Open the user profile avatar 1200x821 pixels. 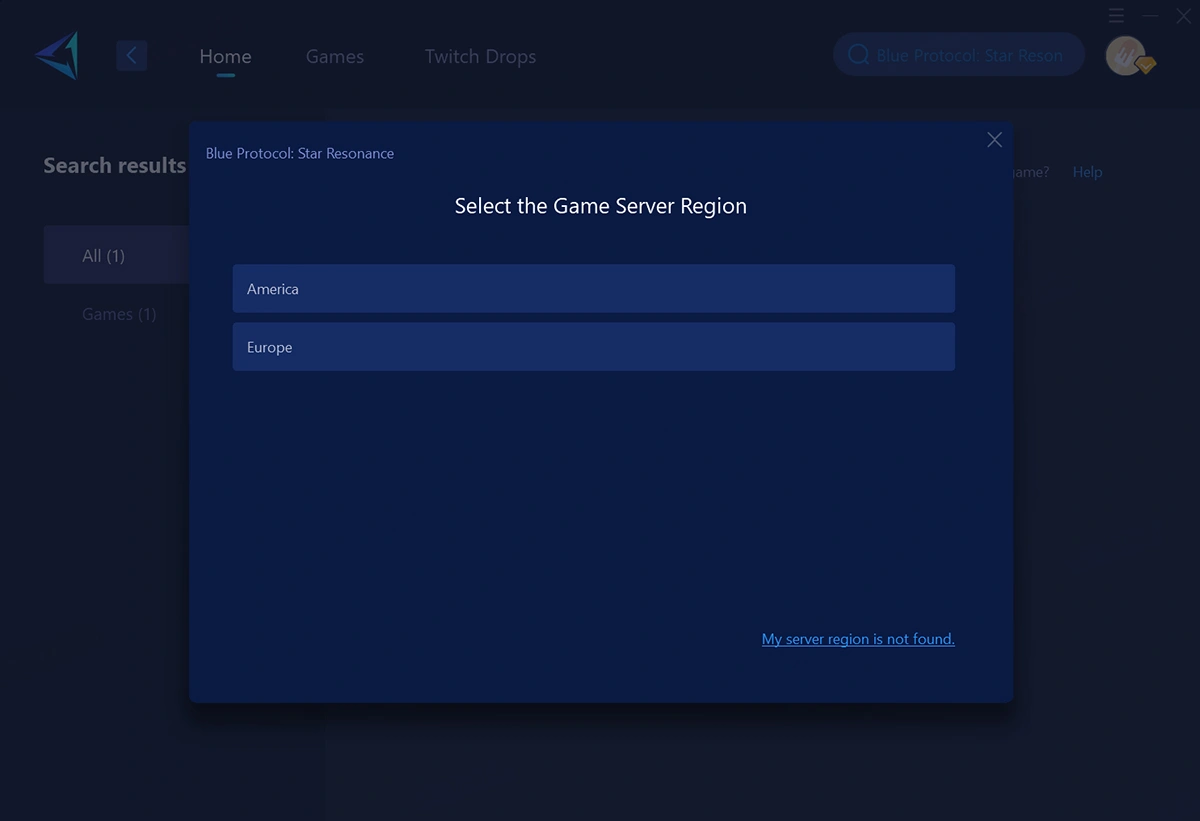[1125, 55]
